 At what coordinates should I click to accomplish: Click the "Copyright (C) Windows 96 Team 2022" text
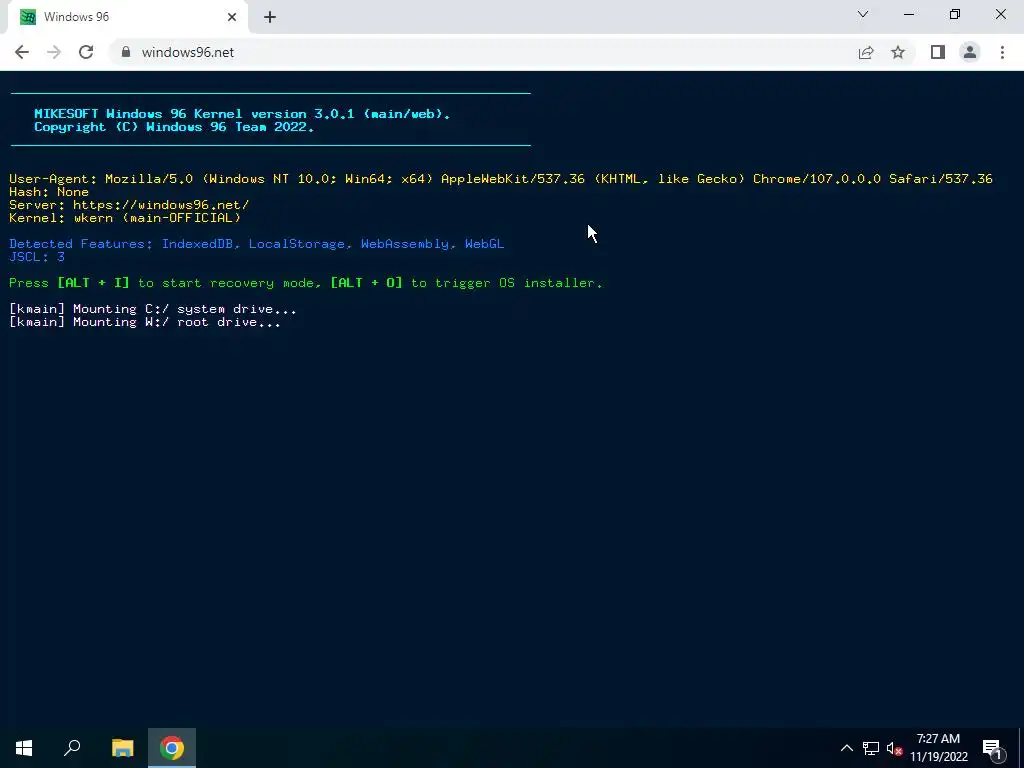174,127
